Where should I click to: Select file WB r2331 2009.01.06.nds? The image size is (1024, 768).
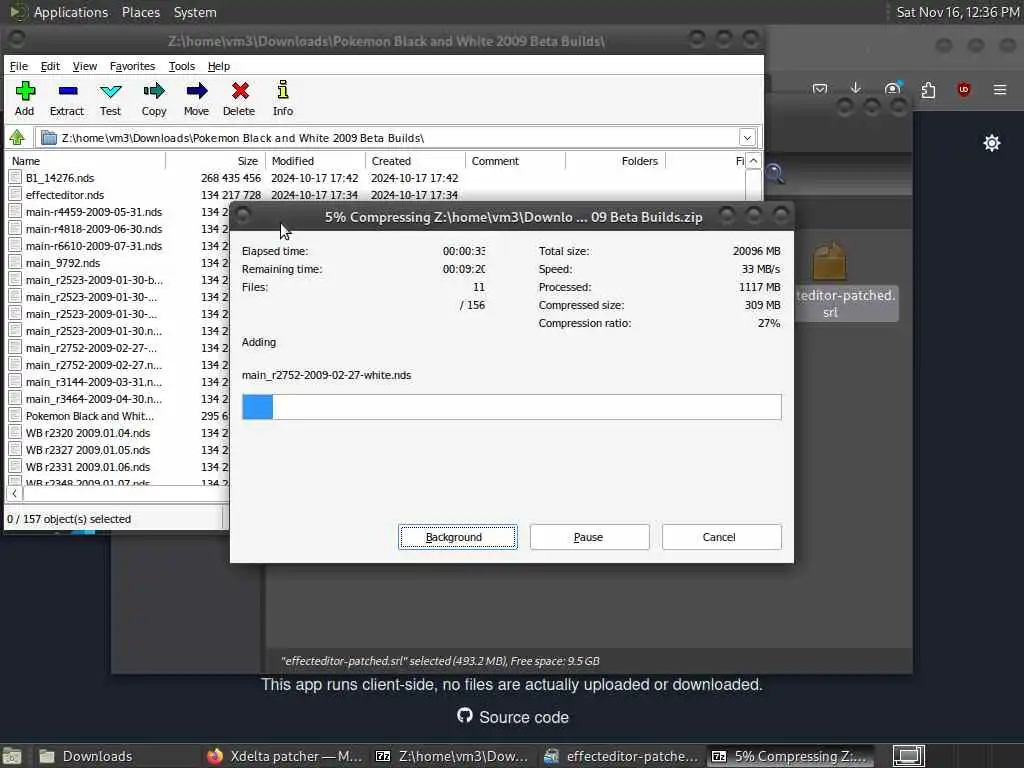(88, 466)
